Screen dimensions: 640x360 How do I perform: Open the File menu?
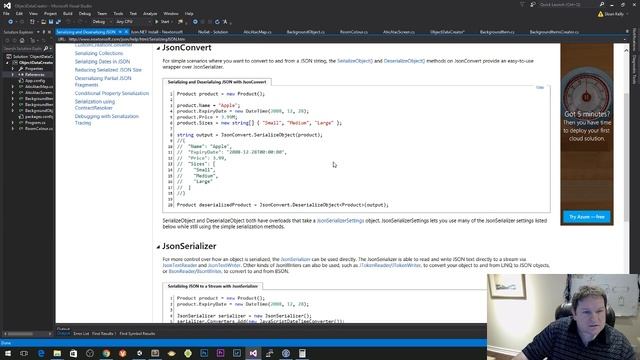(x=6, y=13)
